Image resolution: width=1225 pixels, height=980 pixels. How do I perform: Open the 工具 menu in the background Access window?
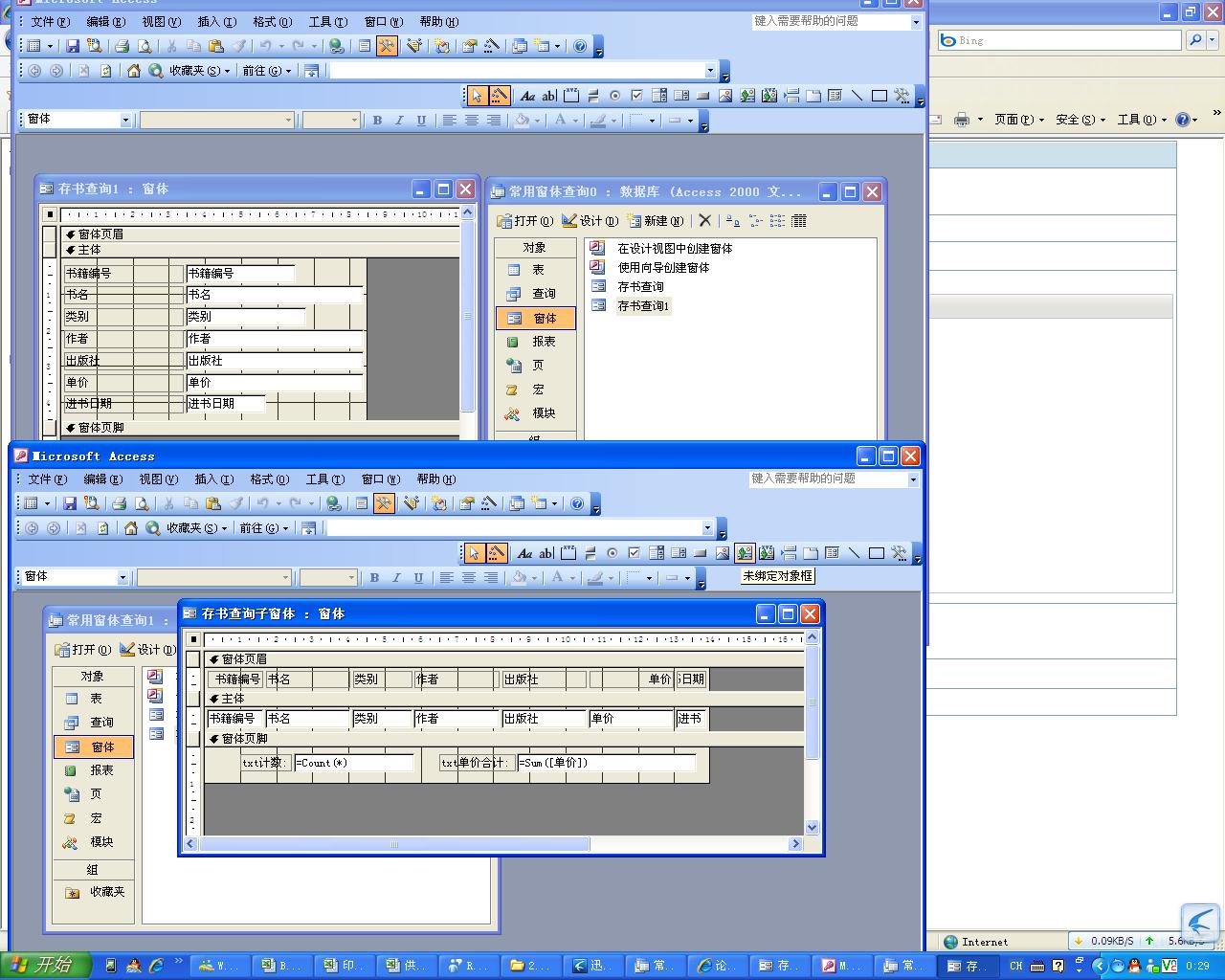coord(327,21)
